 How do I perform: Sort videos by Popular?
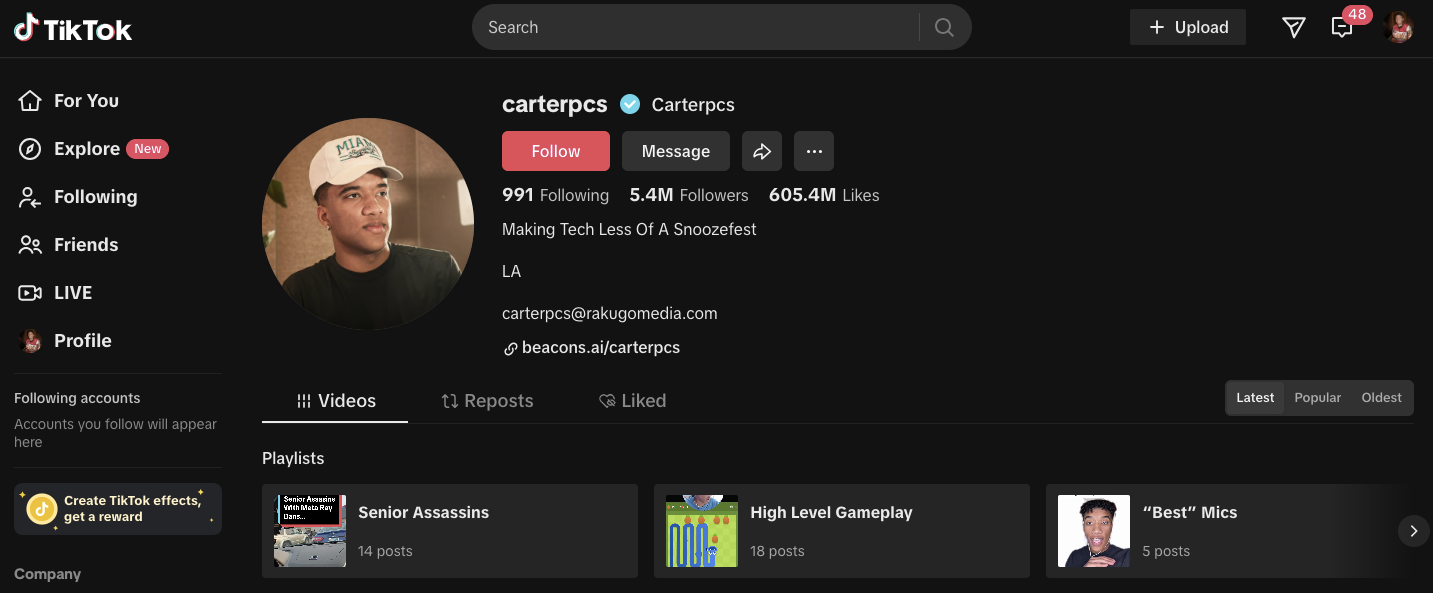(x=1317, y=397)
